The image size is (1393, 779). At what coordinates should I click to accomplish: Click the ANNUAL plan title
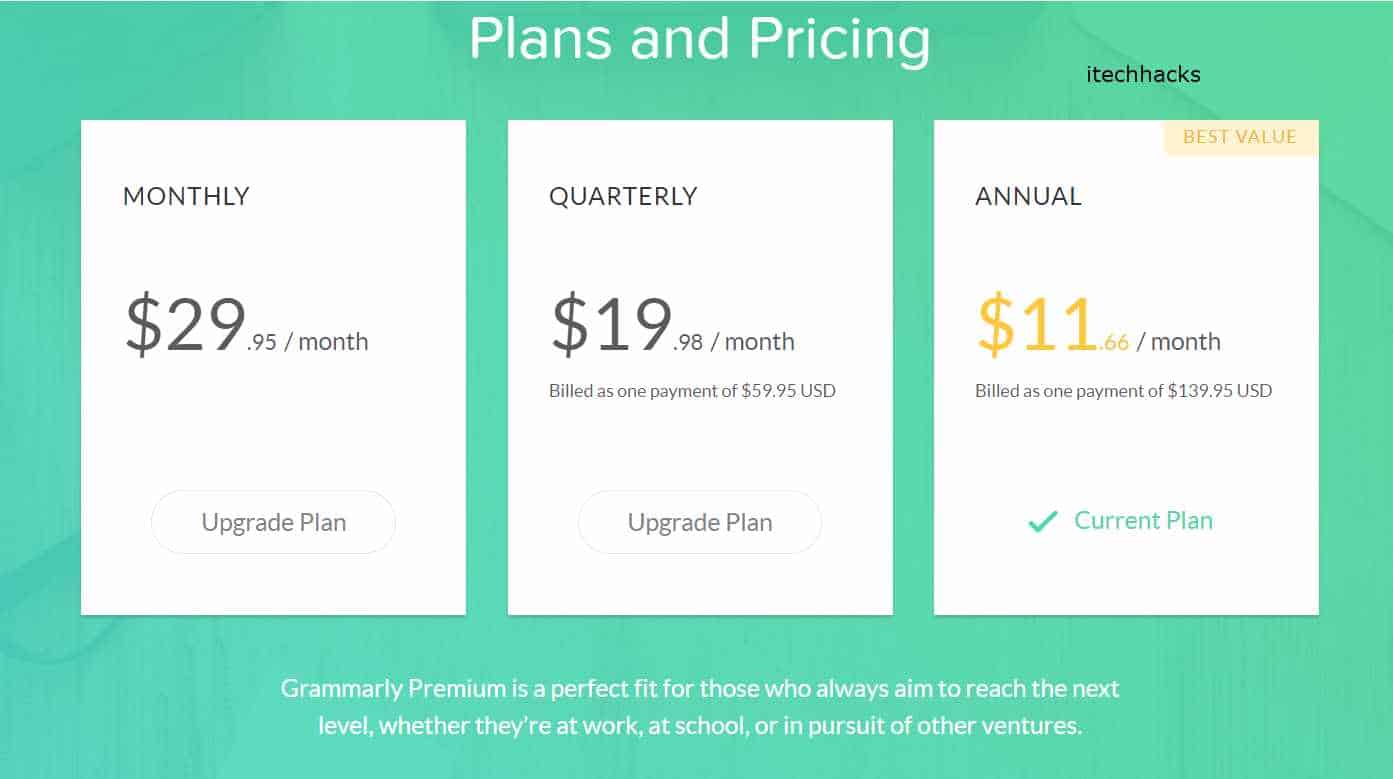[1028, 196]
